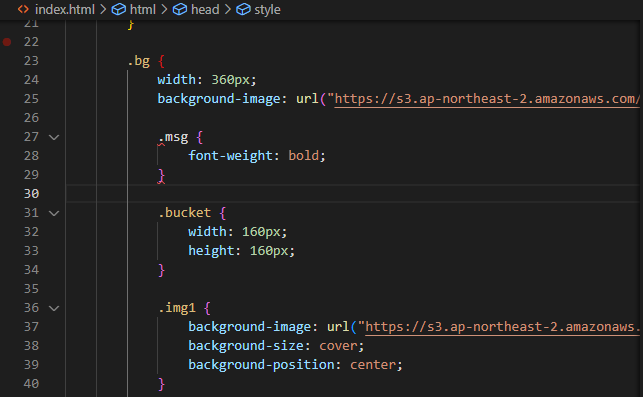Open the amazonaws URL on line 37
Viewport: 643px width, 397px height.
coord(502,327)
